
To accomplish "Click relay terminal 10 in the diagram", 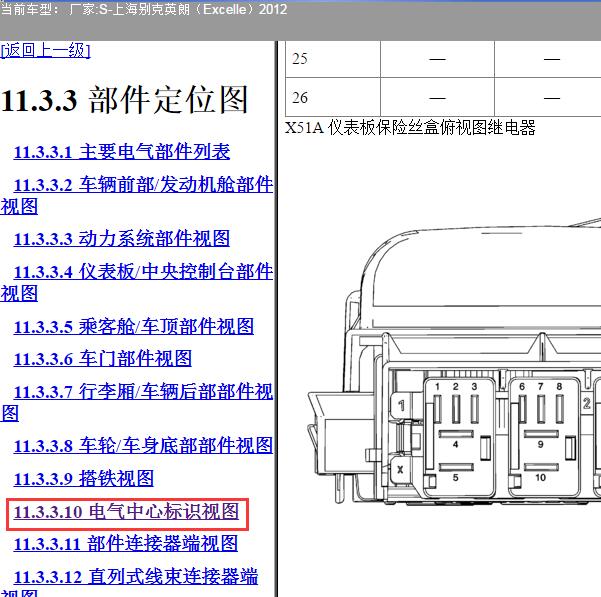I will coord(540,477).
